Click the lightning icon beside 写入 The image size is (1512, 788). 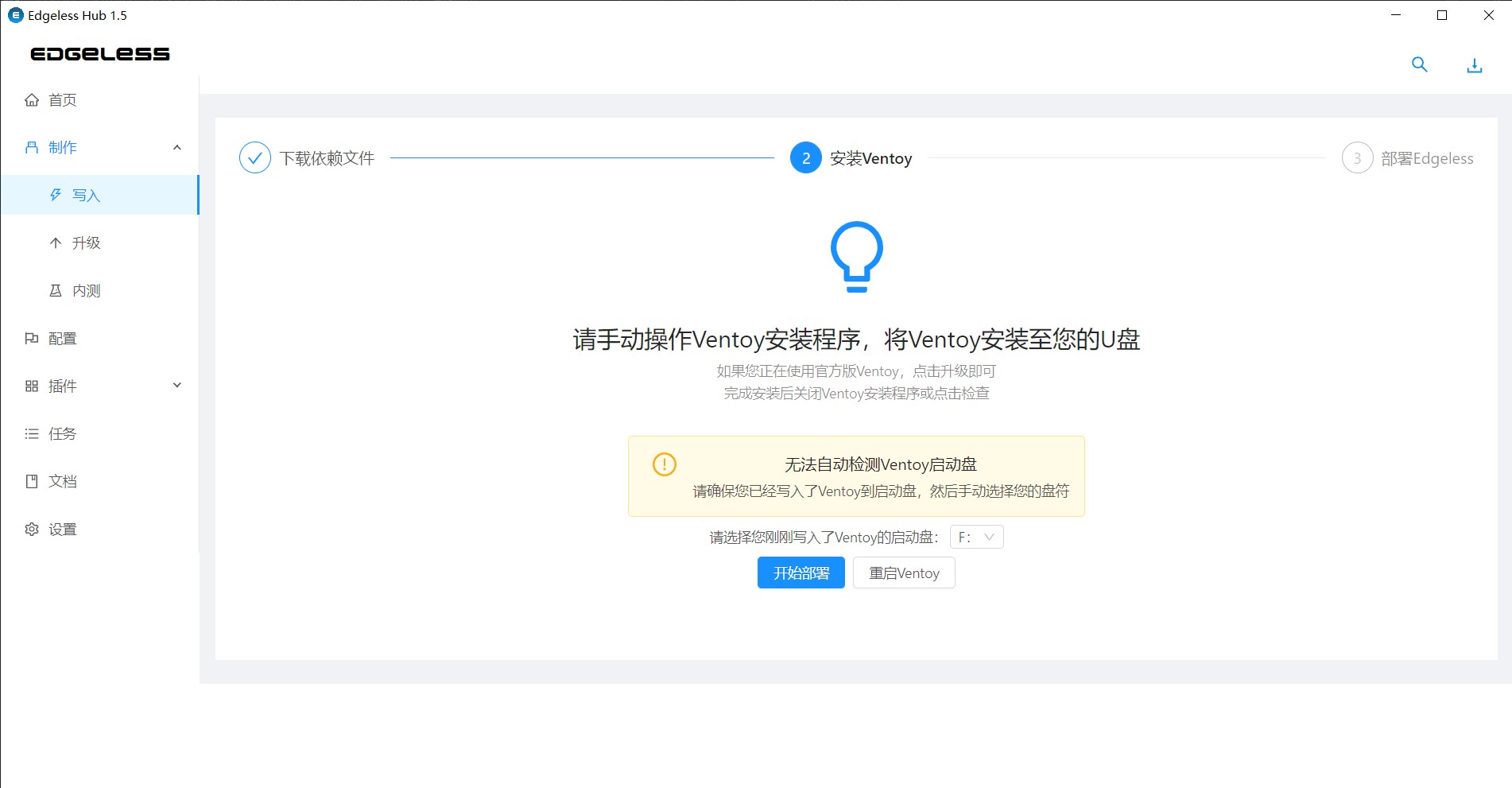coord(56,195)
